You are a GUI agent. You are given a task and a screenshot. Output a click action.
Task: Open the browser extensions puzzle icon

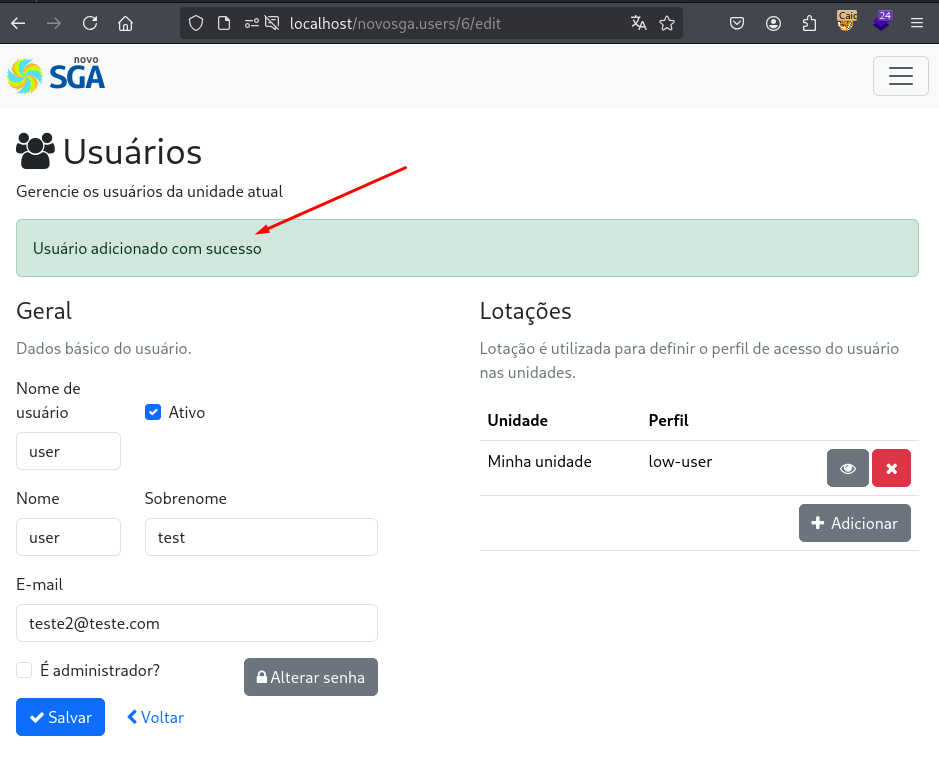click(x=810, y=23)
